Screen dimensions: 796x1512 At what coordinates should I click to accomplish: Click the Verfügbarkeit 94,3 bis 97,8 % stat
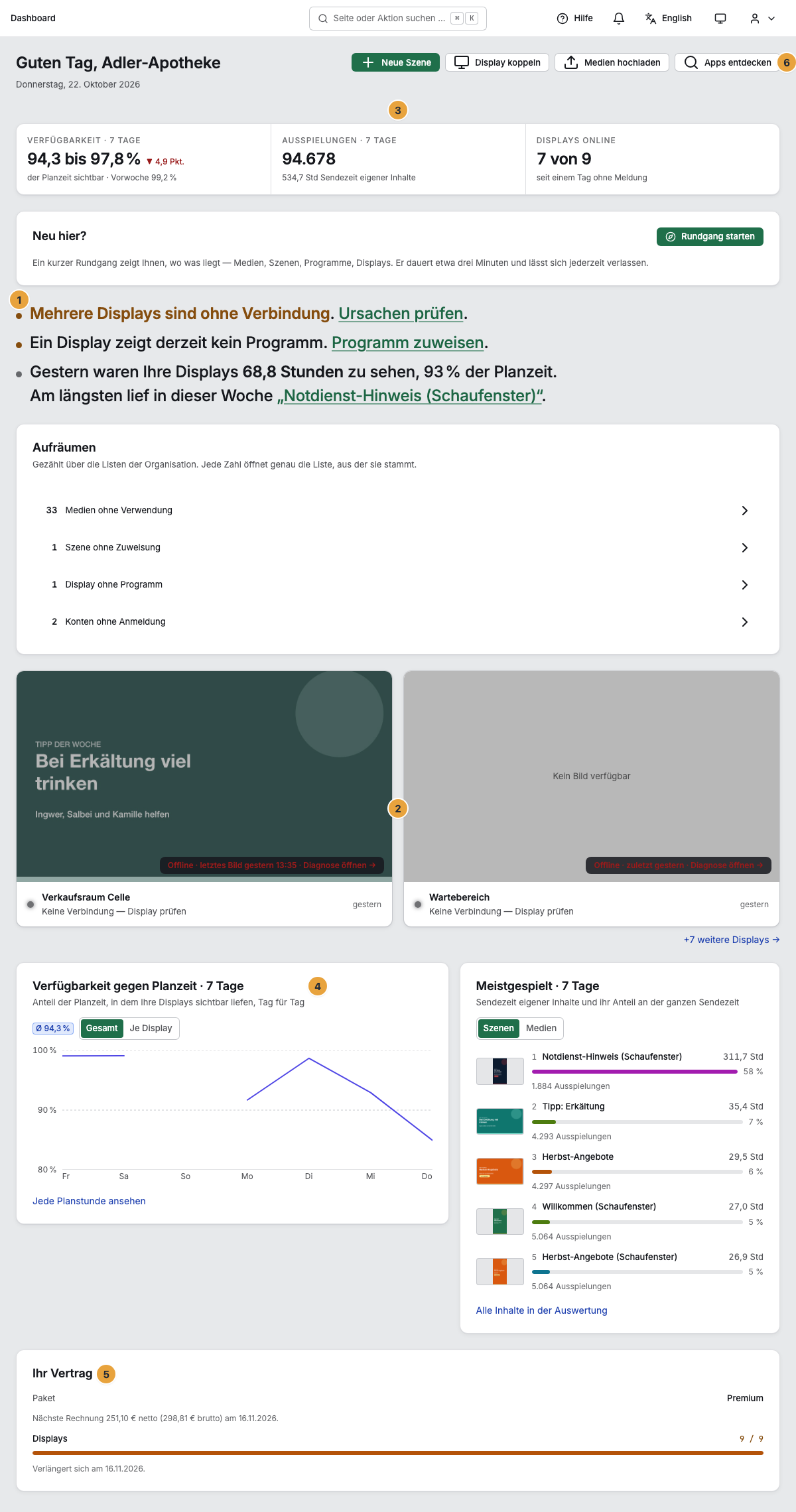click(143, 159)
